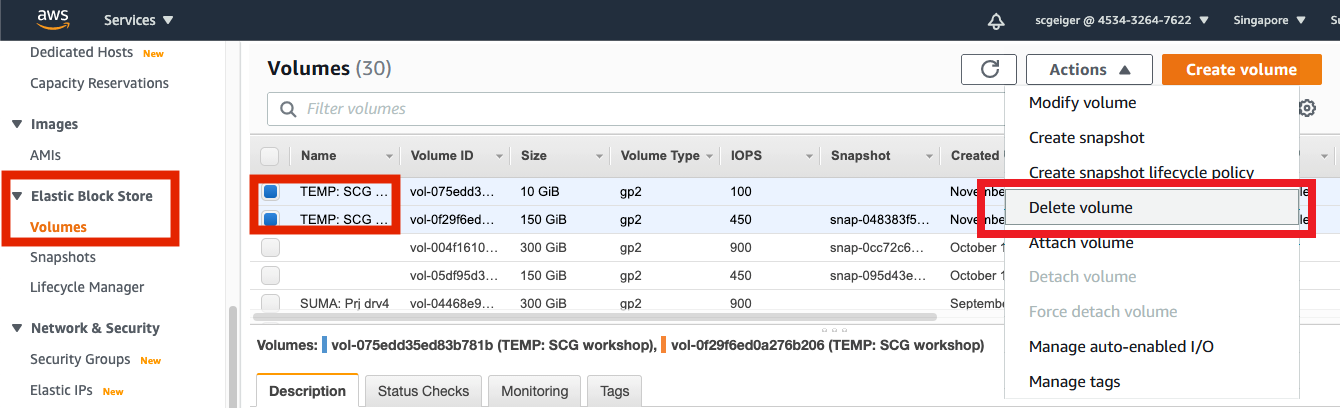1340x408 pixels.
Task: Open Snapshot column filter arrow
Action: 927,156
